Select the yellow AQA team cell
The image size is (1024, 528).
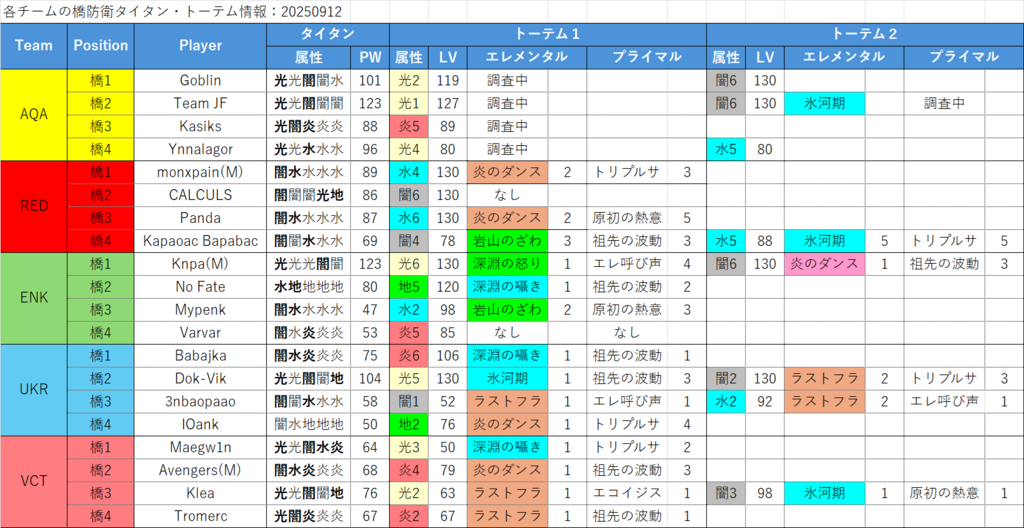tap(34, 114)
